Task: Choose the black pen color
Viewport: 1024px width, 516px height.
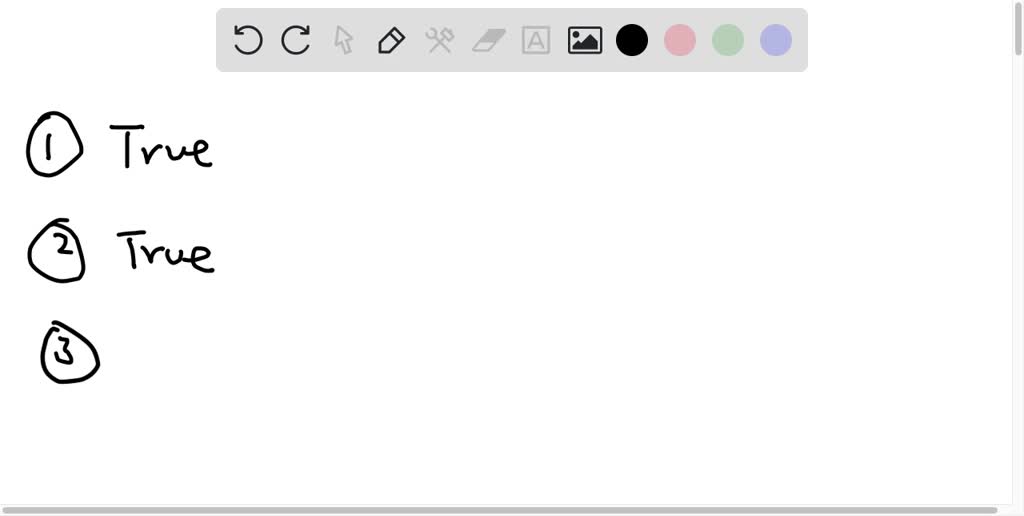Action: point(632,40)
